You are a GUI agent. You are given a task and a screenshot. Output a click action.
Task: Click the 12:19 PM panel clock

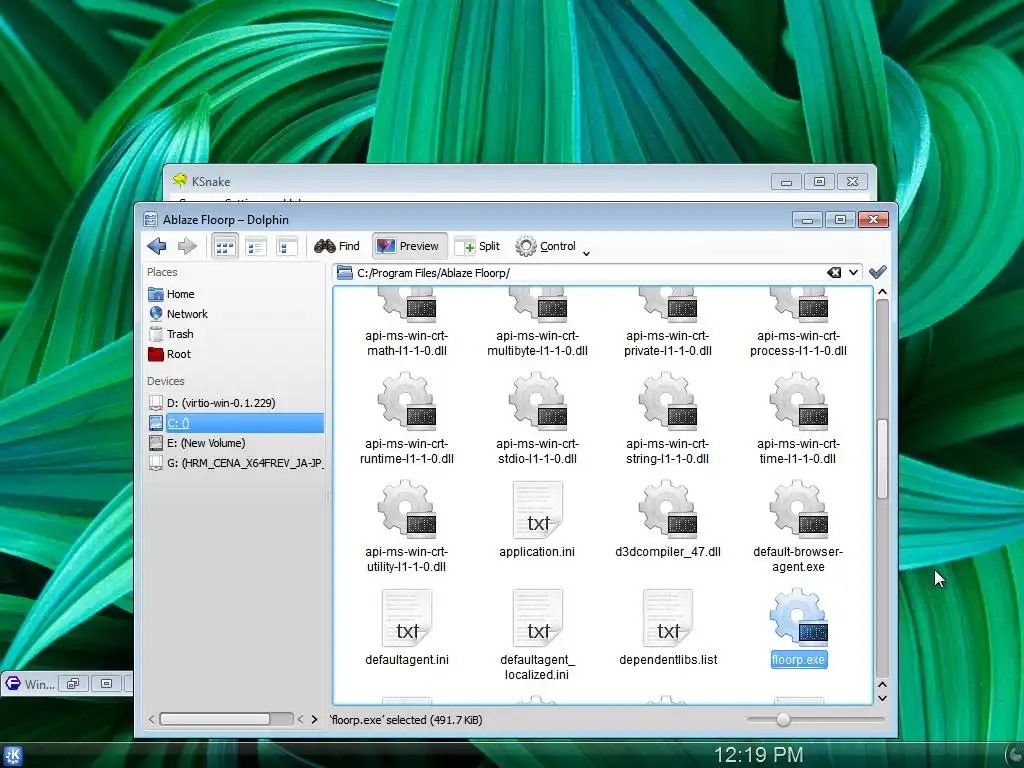point(758,755)
